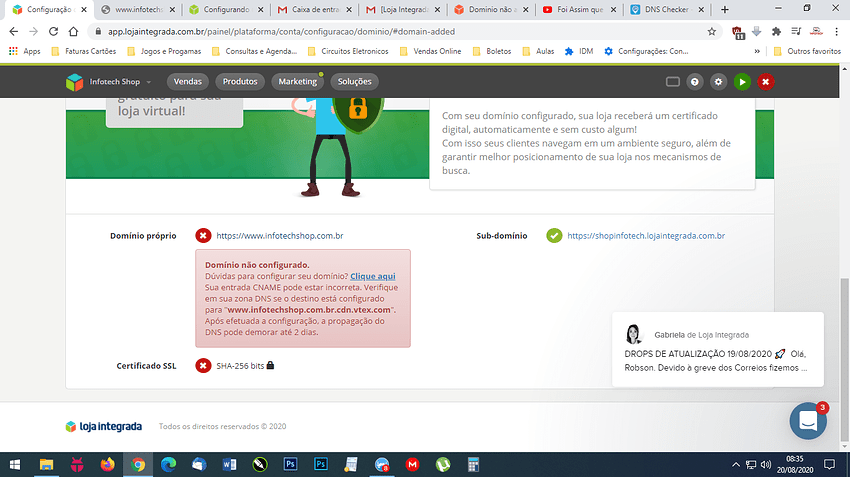Click the padlock icon after SHA-256 bits
The width and height of the screenshot is (850, 477).
pos(270,365)
